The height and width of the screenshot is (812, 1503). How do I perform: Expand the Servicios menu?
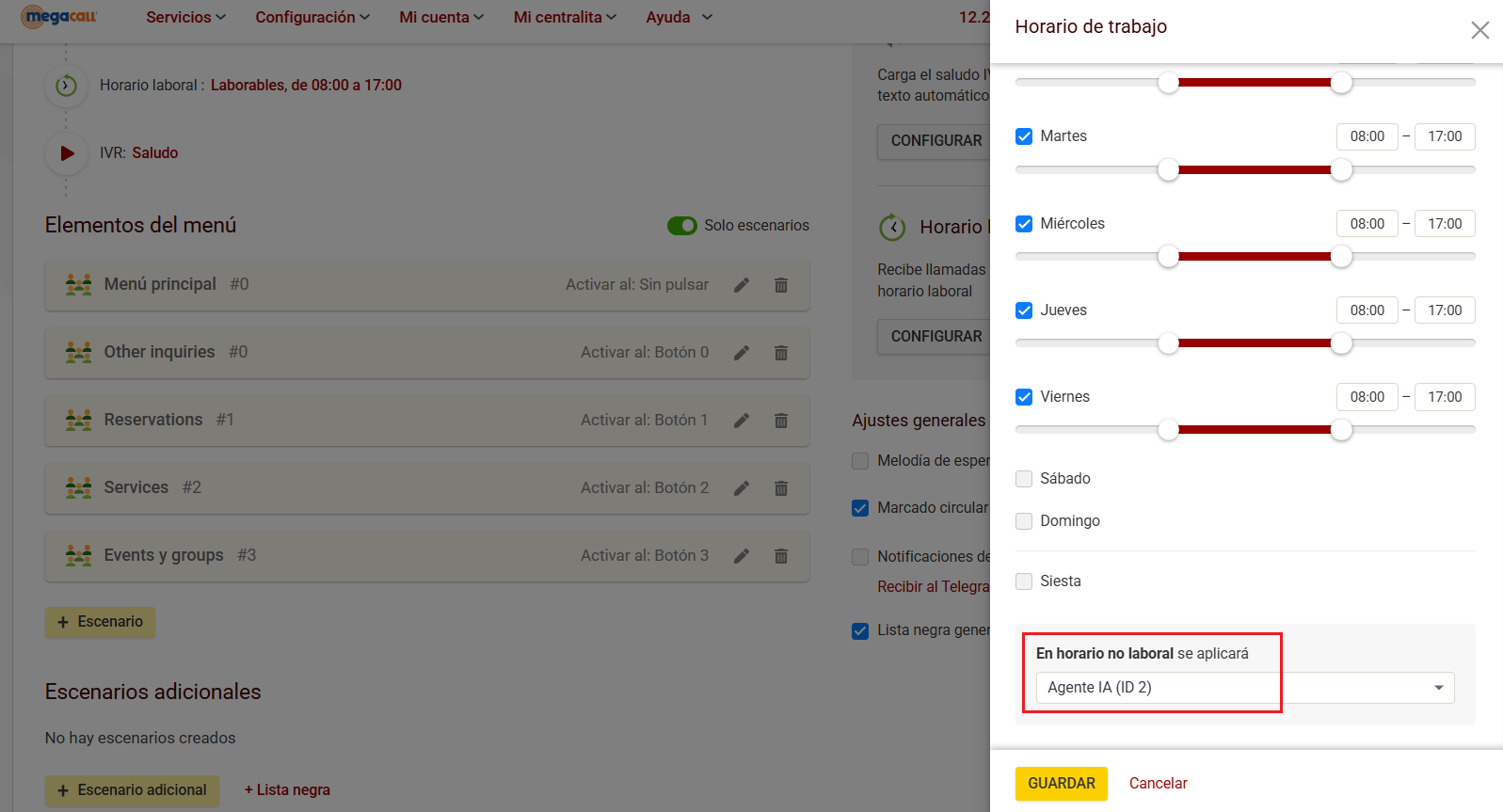pos(185,17)
